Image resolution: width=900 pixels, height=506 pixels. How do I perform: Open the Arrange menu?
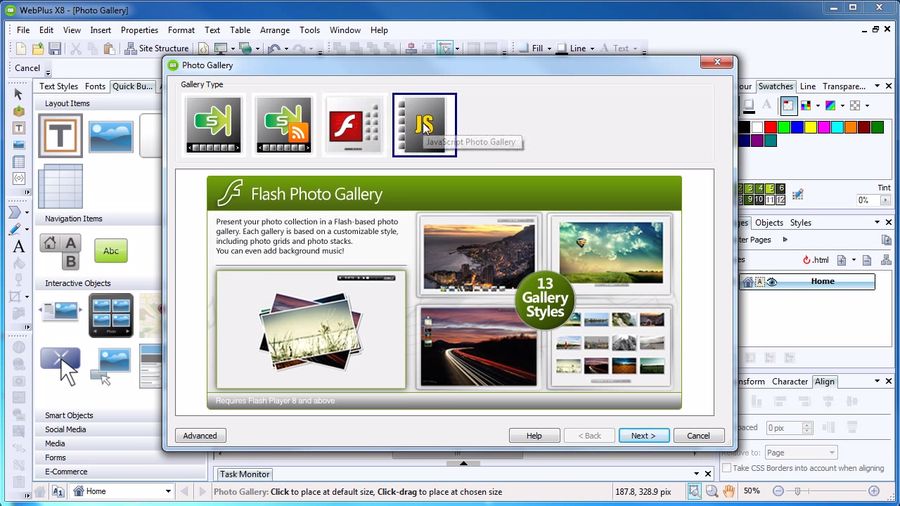click(274, 30)
